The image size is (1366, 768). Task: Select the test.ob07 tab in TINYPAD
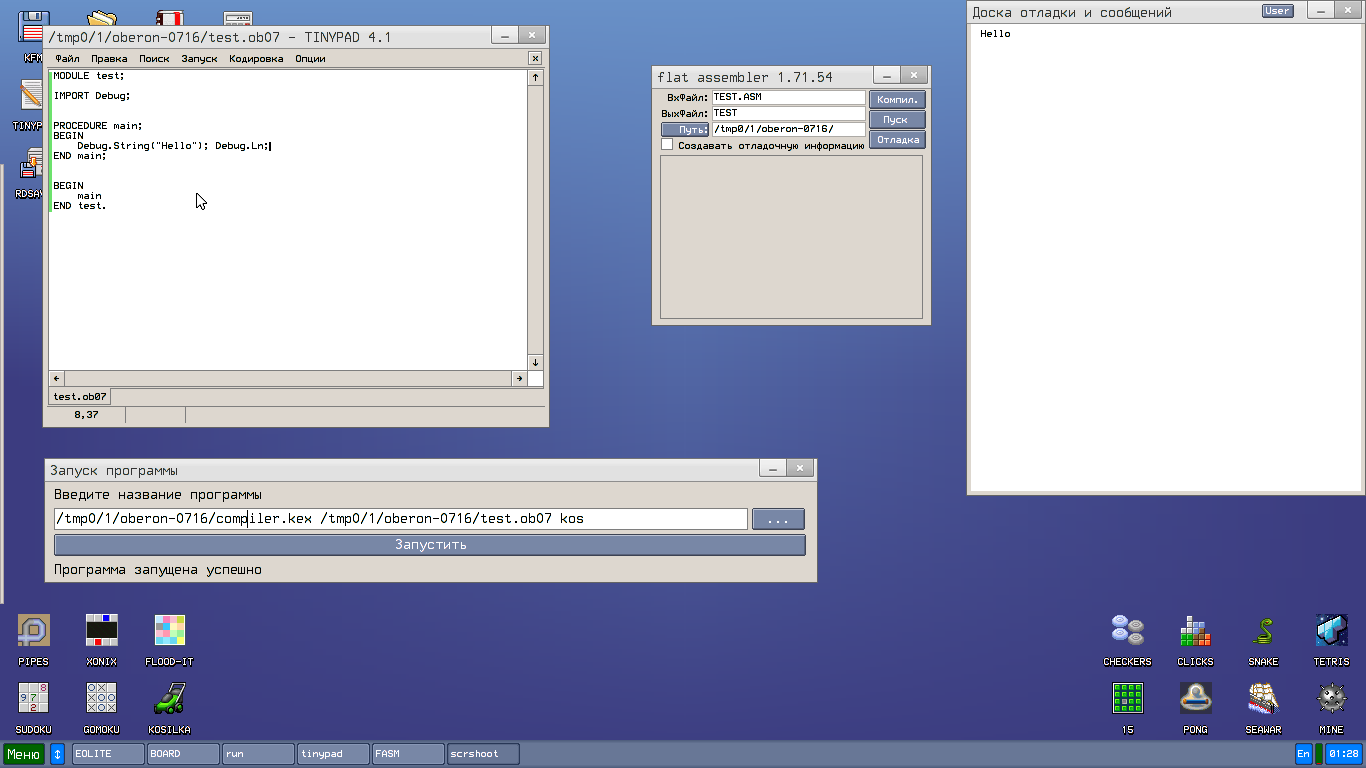pyautogui.click(x=80, y=397)
